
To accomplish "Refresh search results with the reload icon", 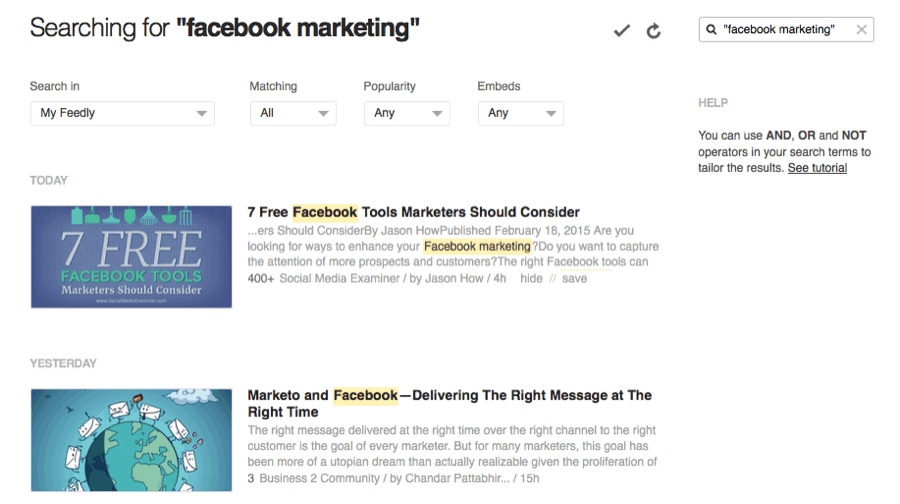I will pos(654,30).
